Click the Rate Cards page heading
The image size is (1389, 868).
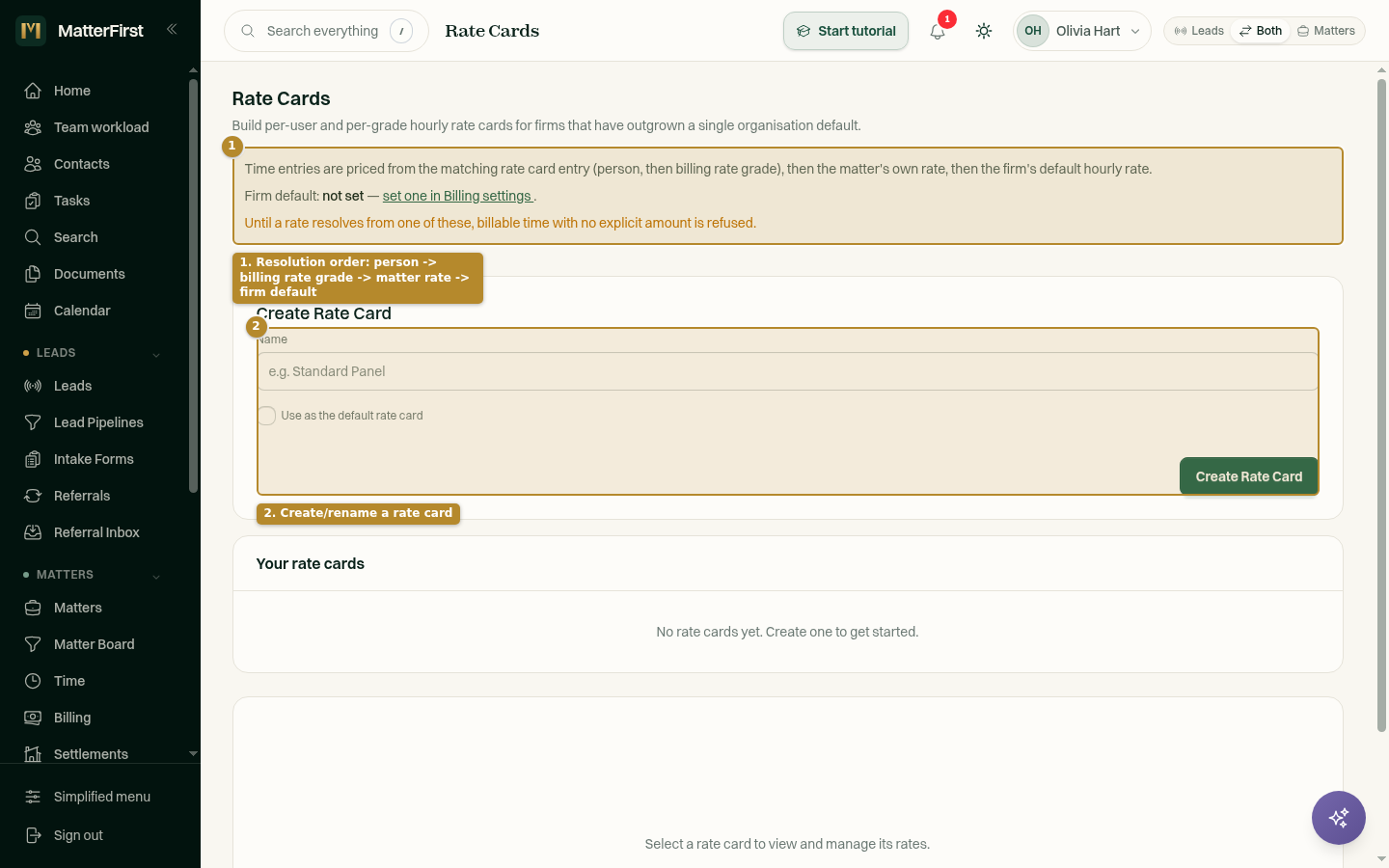pos(281,98)
